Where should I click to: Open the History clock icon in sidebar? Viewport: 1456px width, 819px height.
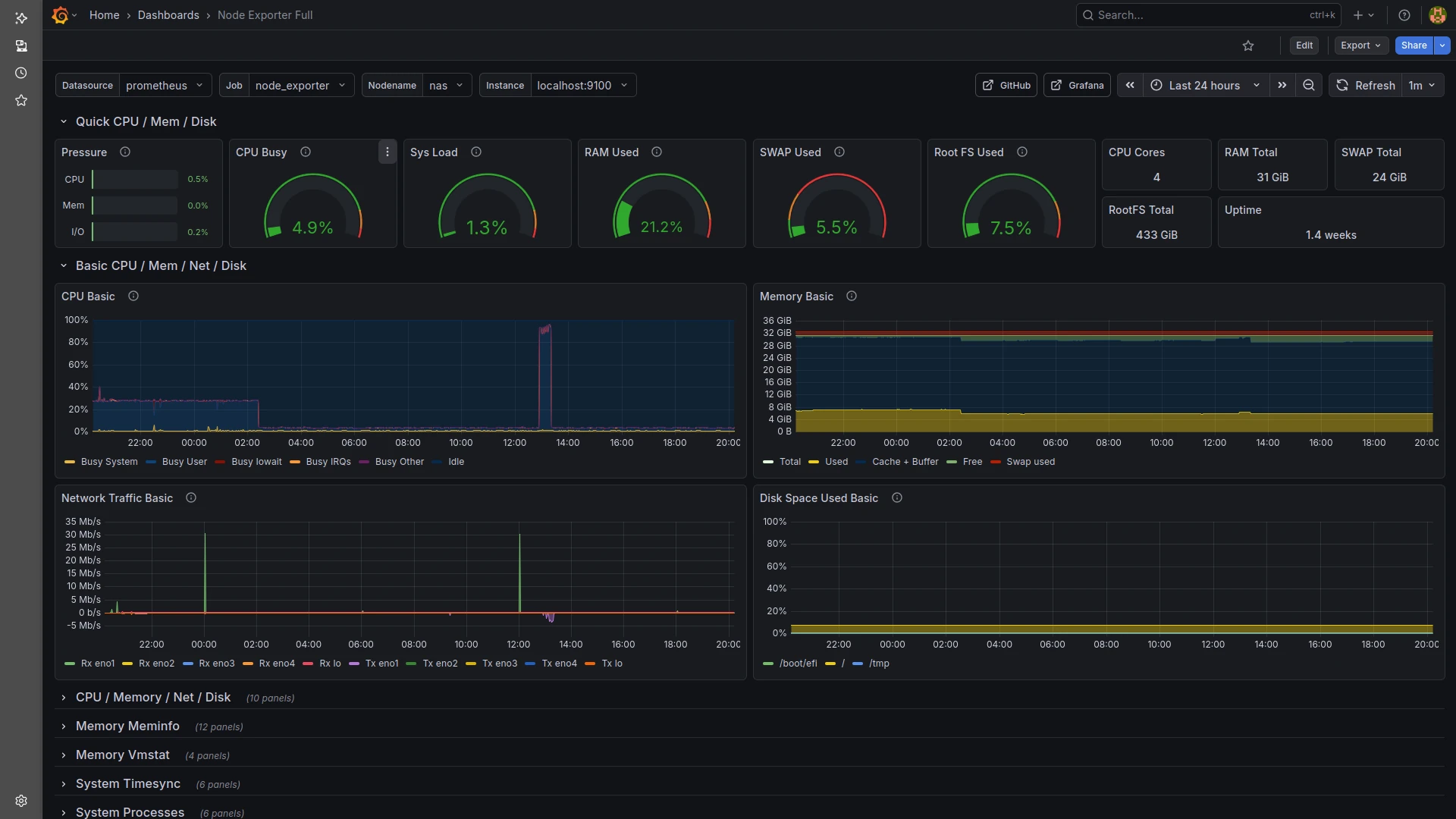coord(21,73)
